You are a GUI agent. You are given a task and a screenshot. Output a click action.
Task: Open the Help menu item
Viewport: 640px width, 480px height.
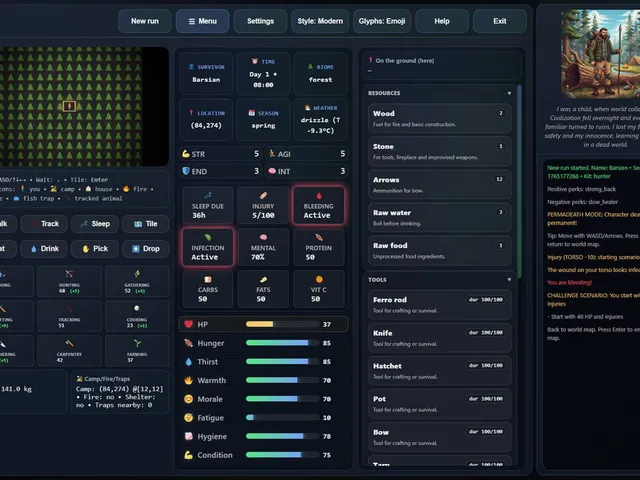pos(442,21)
